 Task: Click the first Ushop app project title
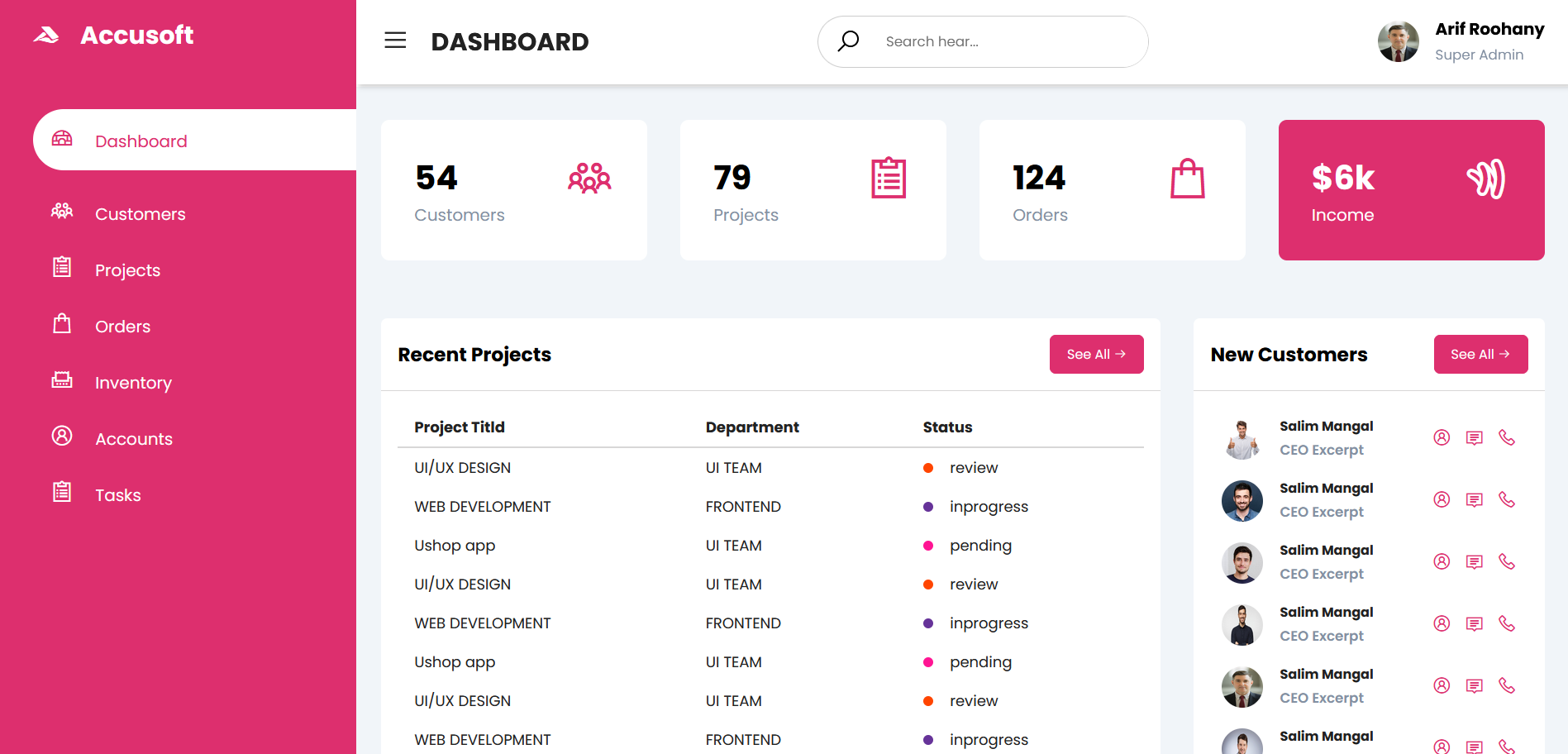(455, 546)
